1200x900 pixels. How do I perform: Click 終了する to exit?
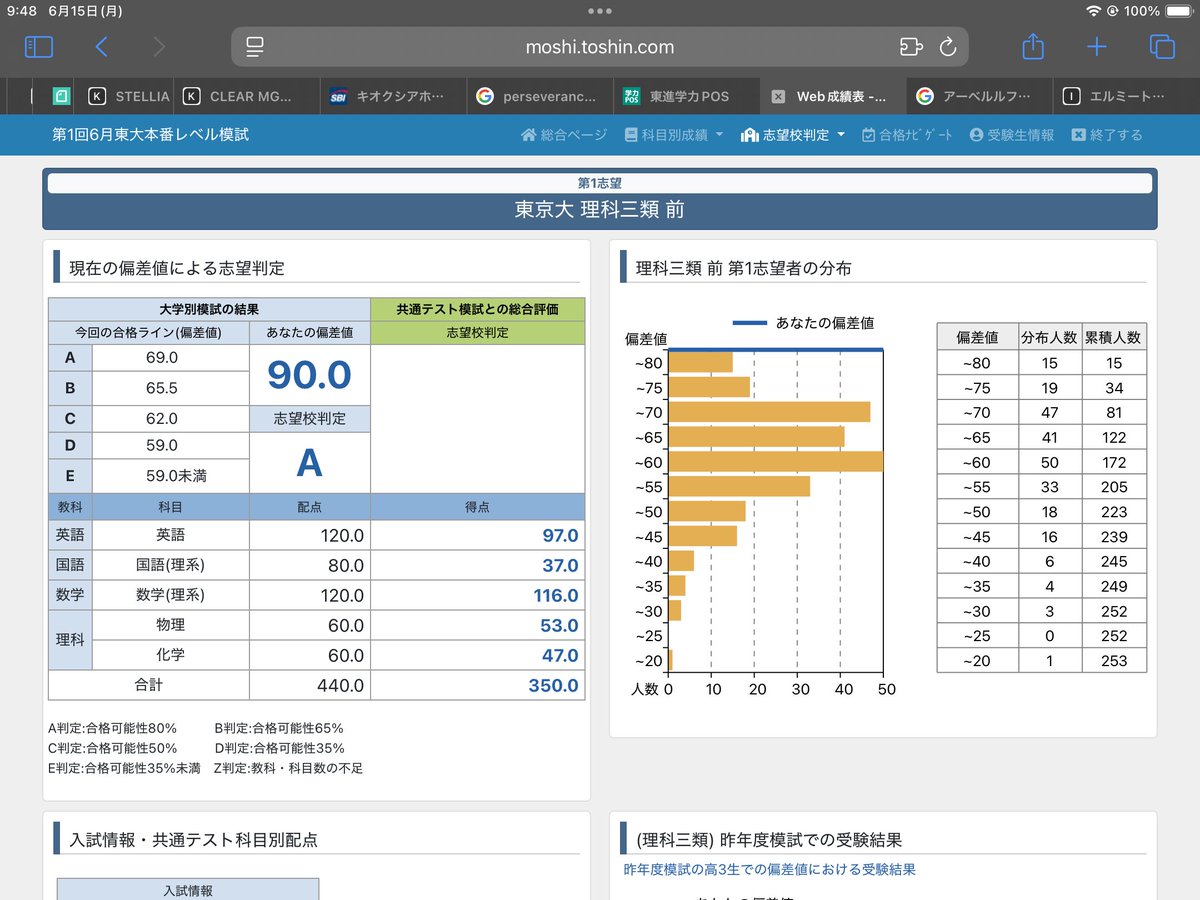tap(1107, 135)
